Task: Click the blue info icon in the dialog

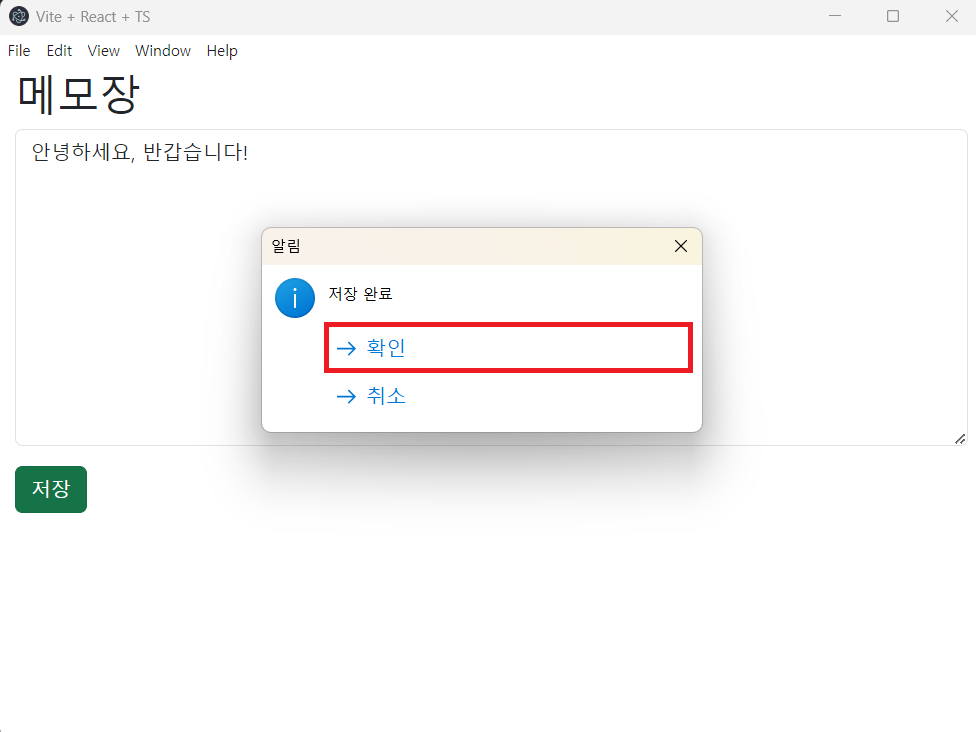Action: click(x=295, y=298)
